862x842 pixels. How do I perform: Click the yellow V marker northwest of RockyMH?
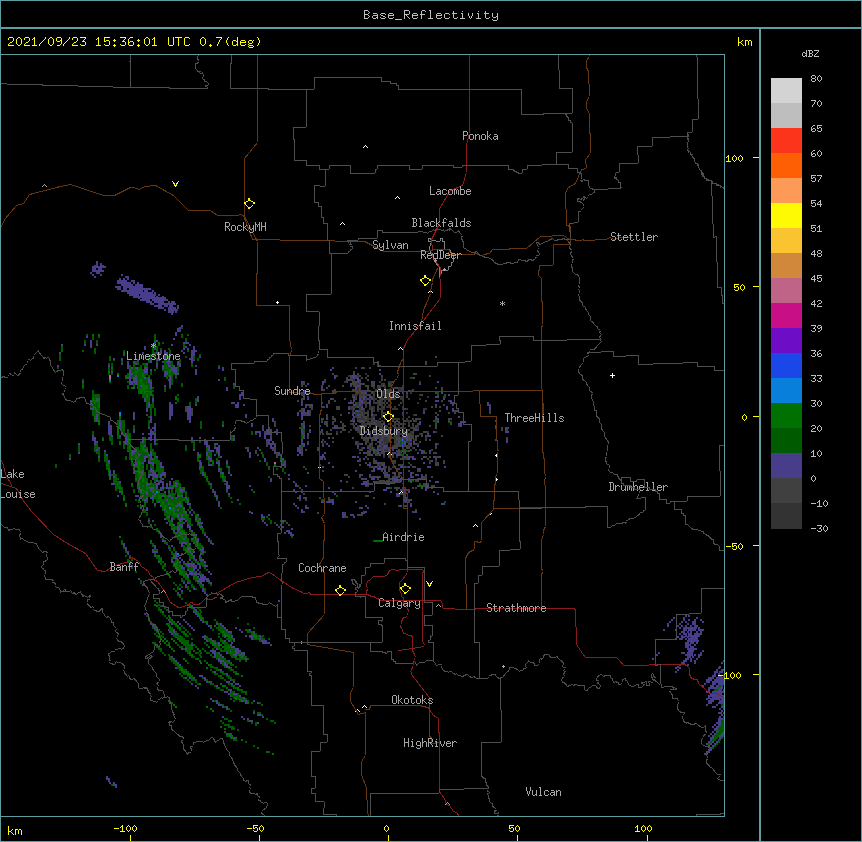175,184
